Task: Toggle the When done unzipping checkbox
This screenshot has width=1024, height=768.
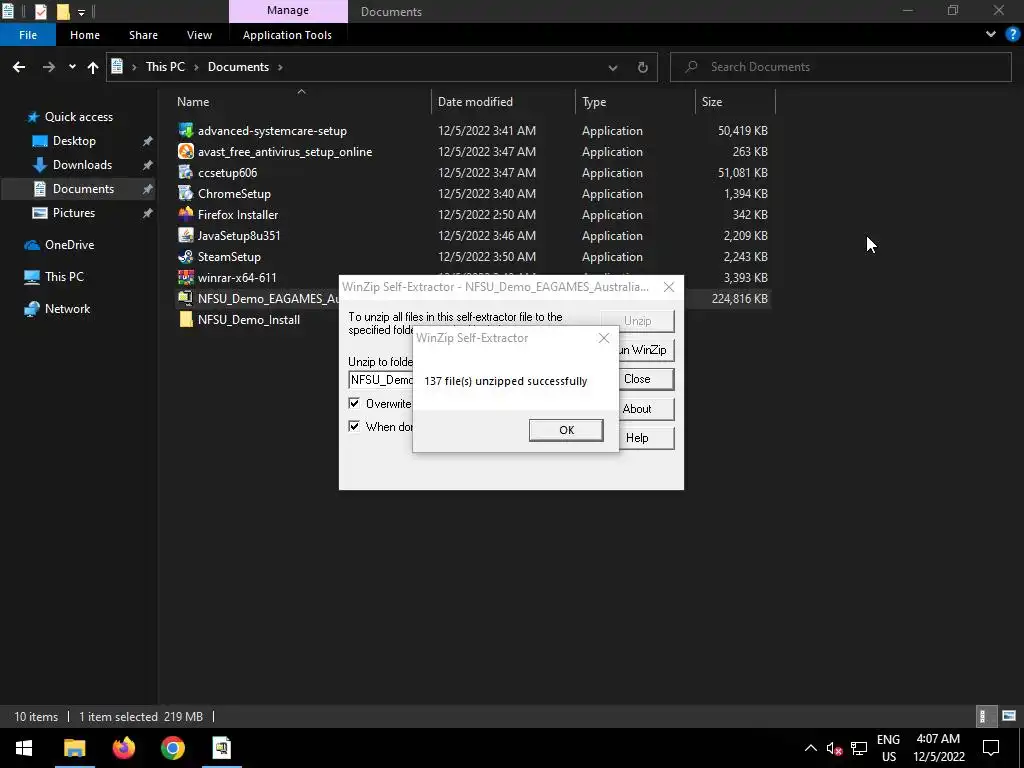Action: click(x=354, y=426)
